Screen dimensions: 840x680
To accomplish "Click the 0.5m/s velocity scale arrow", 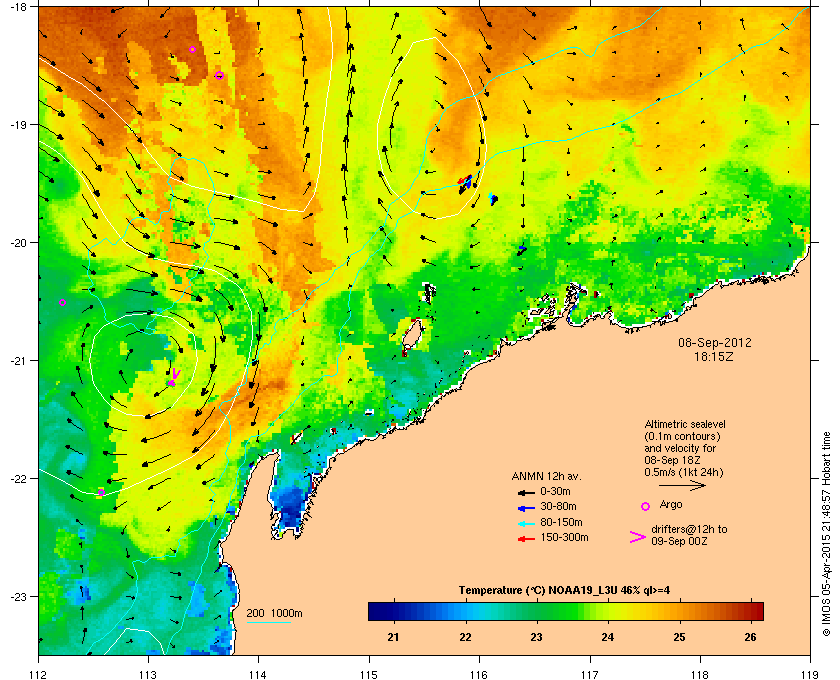I will (x=682, y=485).
